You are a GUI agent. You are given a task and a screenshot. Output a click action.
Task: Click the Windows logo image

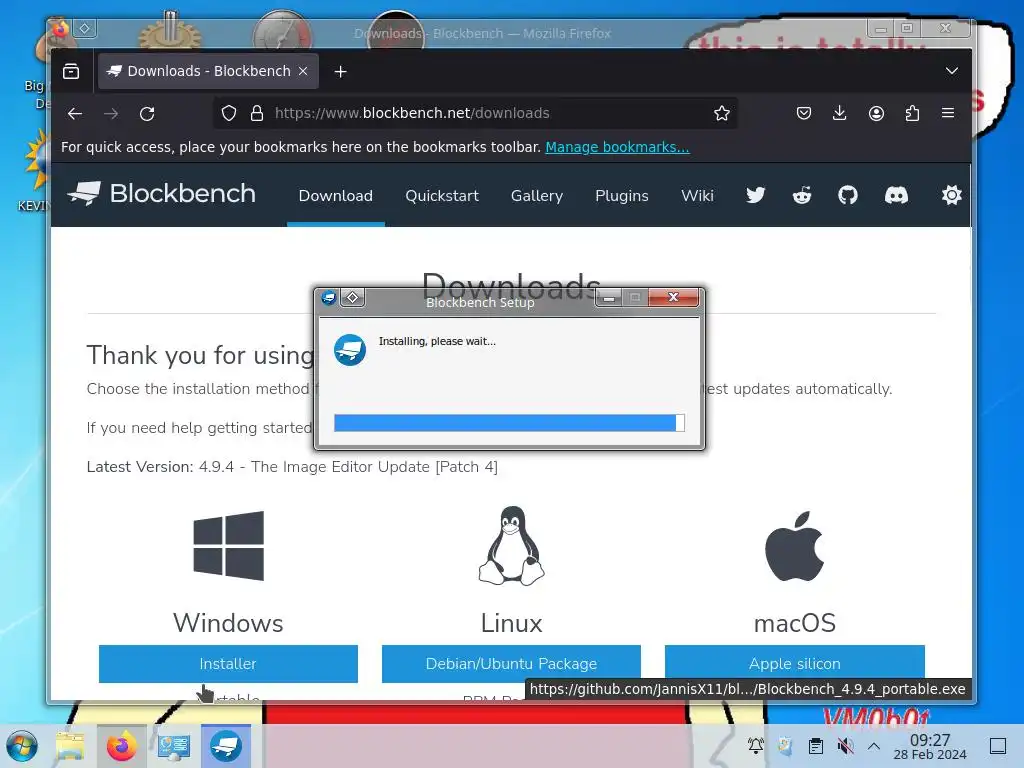(229, 546)
